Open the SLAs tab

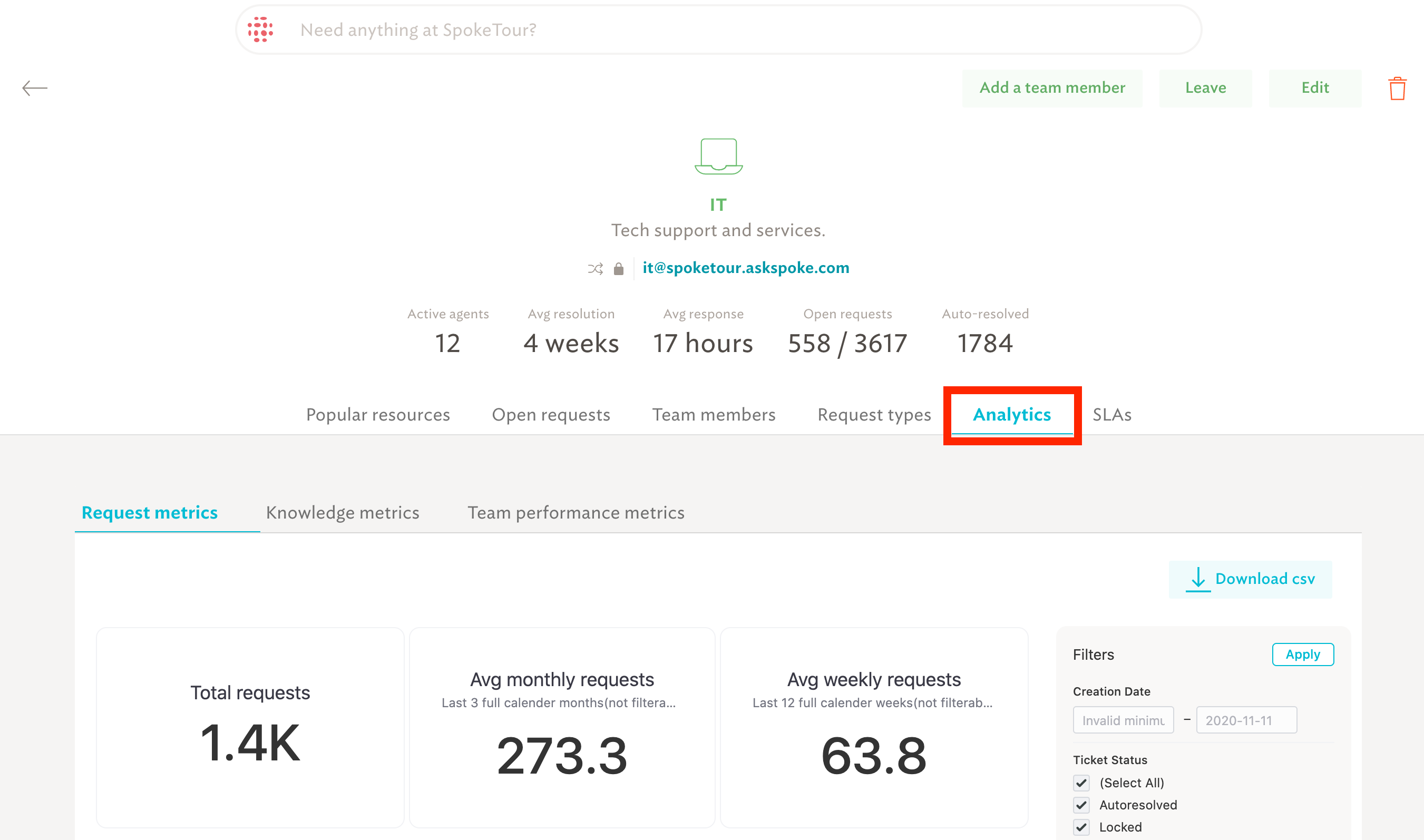click(1111, 414)
